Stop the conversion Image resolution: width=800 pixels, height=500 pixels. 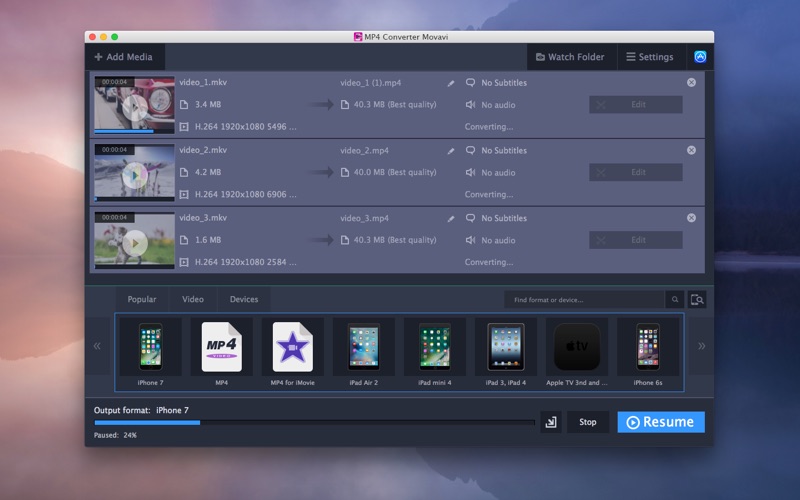(588, 422)
